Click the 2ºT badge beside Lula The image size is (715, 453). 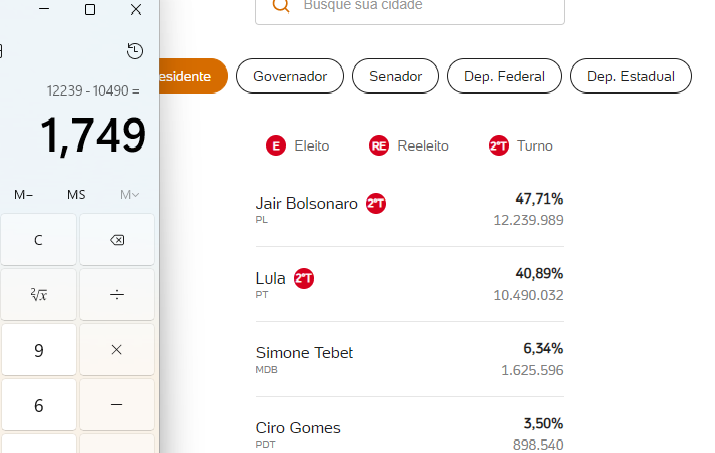(304, 278)
